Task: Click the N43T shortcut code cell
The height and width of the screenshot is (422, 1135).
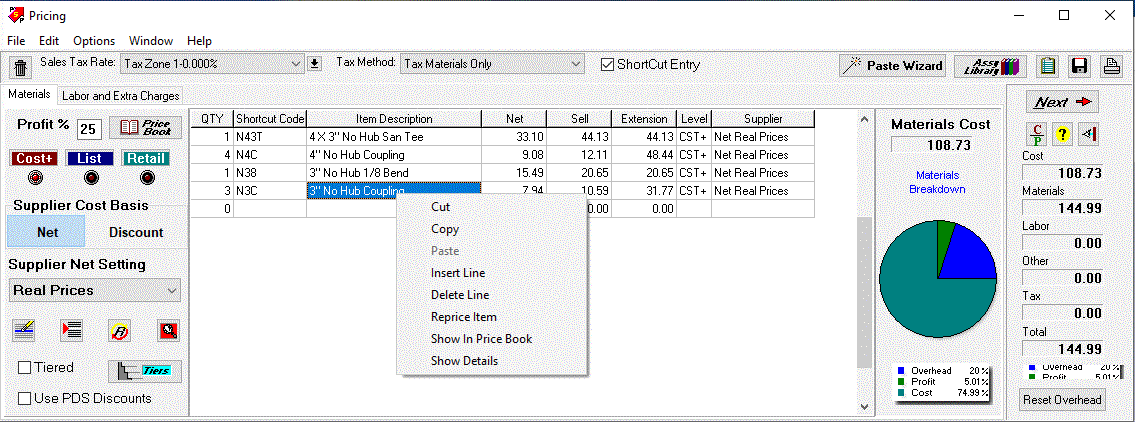Action: (270, 137)
